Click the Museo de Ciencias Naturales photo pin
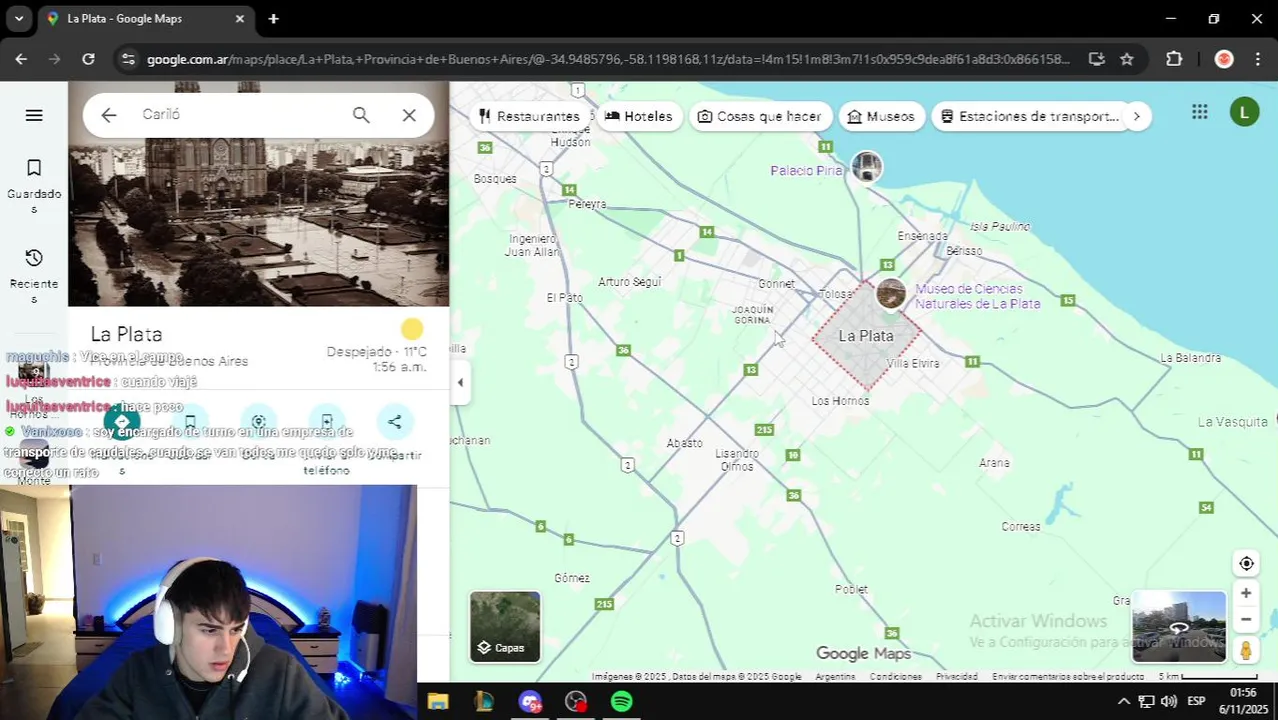The image size is (1278, 720). (891, 295)
